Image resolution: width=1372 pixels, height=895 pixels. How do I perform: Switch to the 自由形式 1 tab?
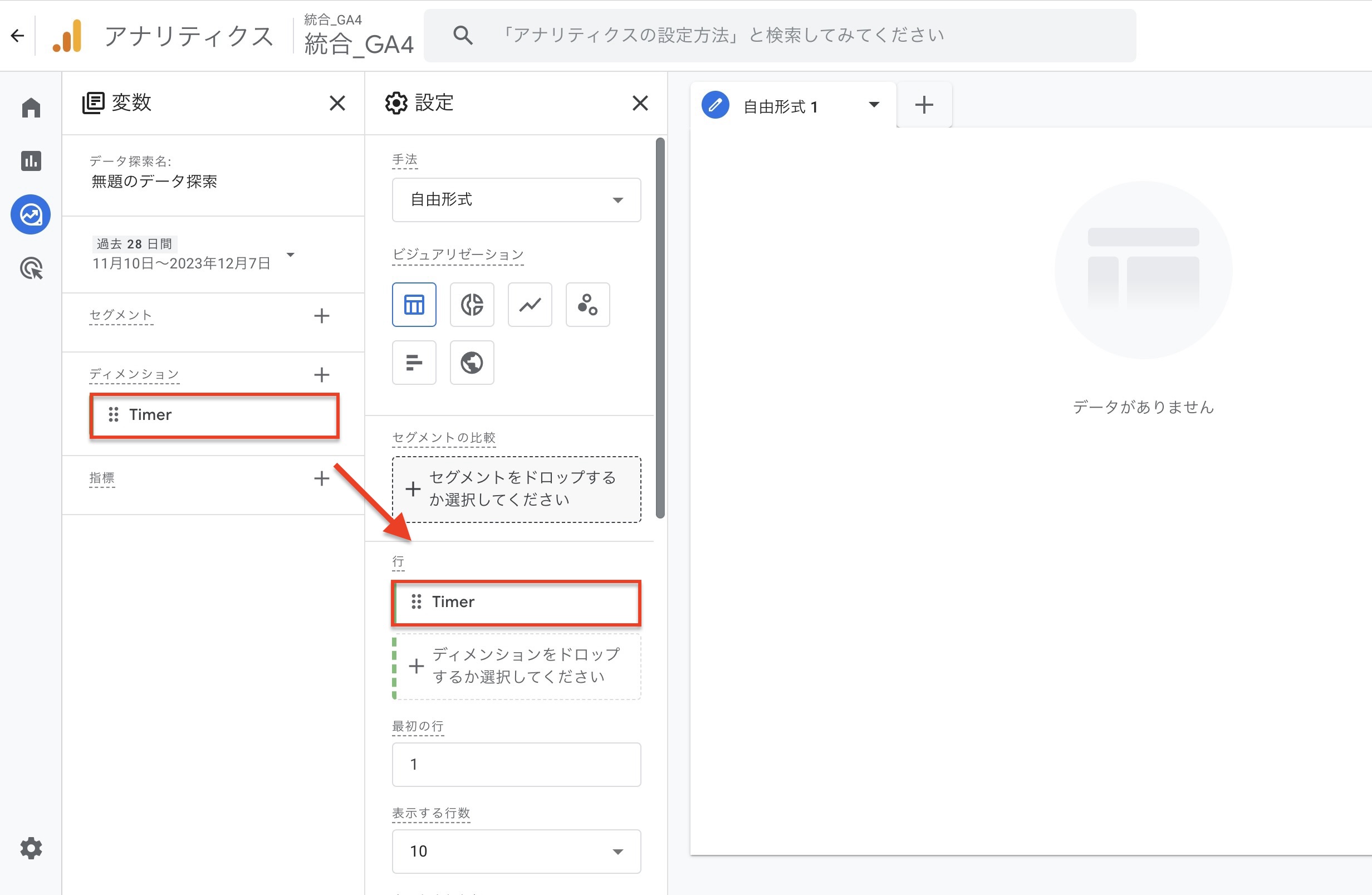pos(781,105)
